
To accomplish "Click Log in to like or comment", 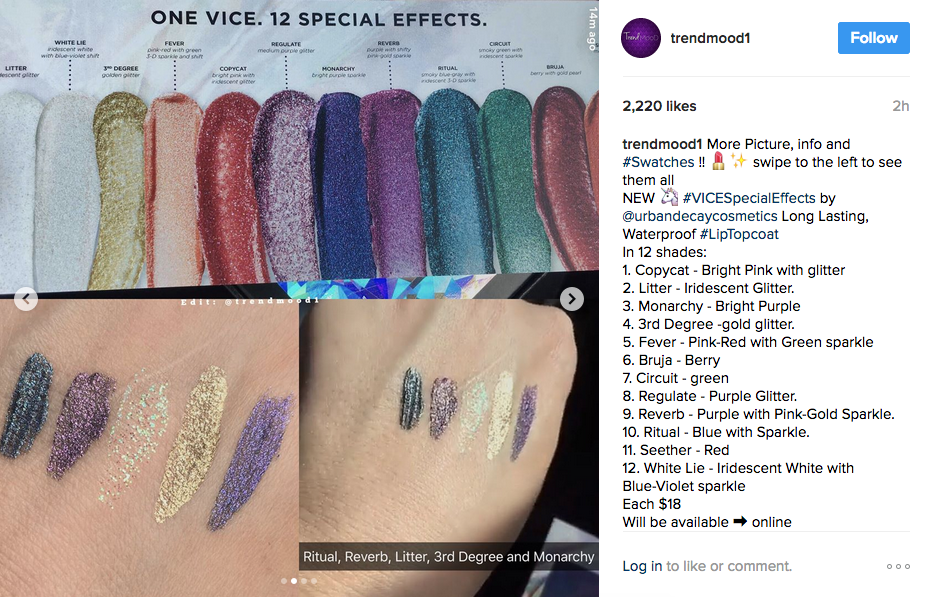I will click(x=642, y=566).
